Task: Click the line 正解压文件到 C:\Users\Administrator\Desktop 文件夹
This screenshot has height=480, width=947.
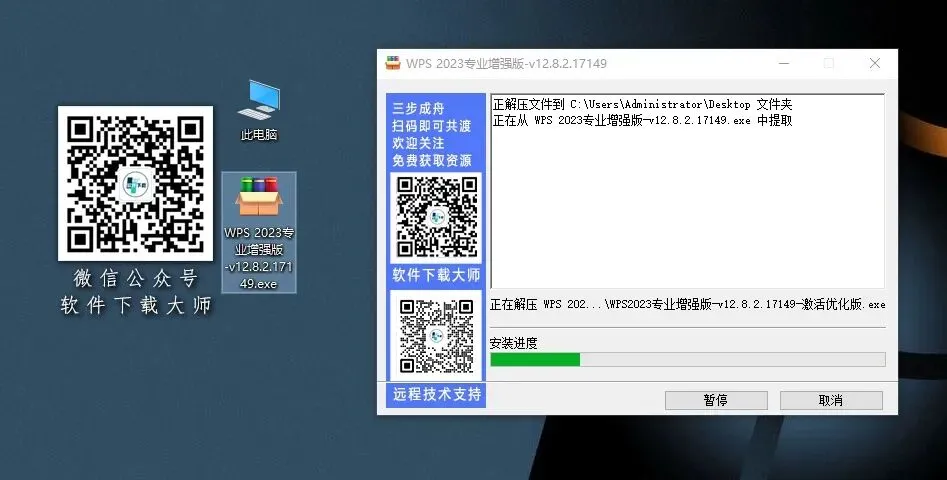Action: coord(642,104)
